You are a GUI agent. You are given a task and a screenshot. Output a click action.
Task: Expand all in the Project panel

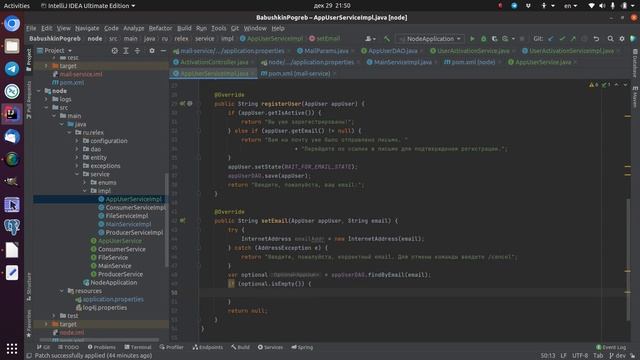[126, 51]
